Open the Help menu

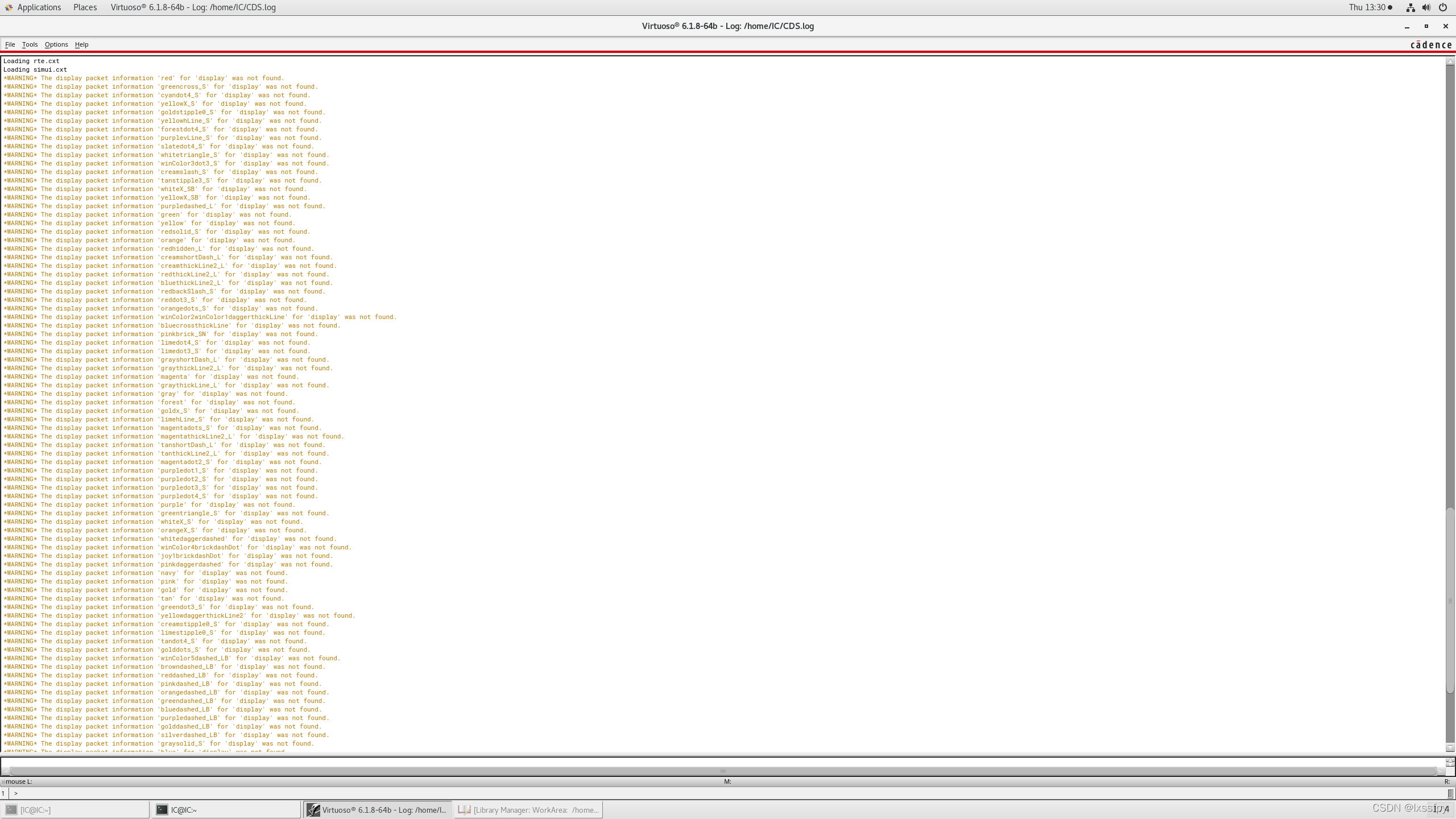coord(81,44)
